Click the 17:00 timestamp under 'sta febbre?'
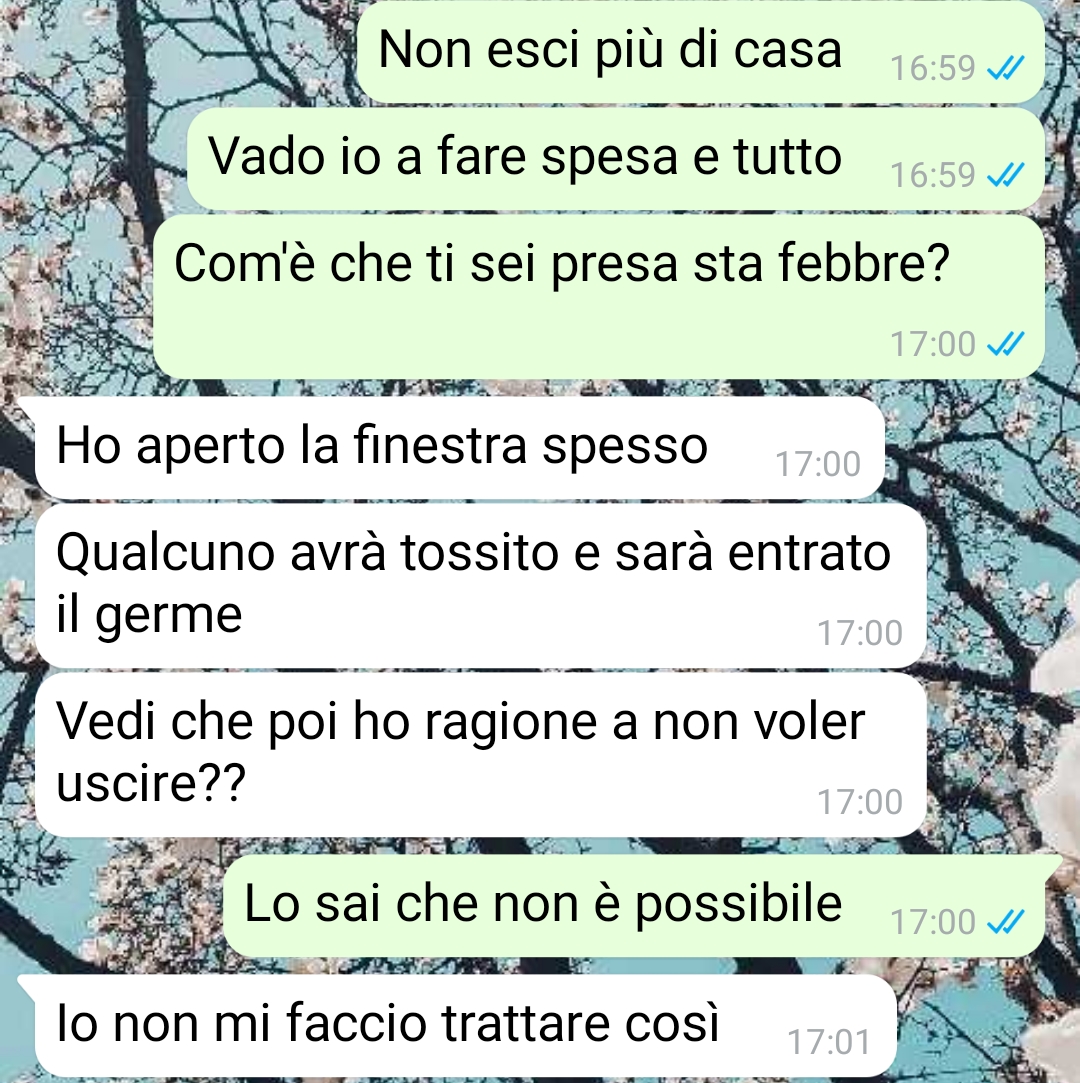Viewport: 1080px width, 1083px height. [932, 343]
